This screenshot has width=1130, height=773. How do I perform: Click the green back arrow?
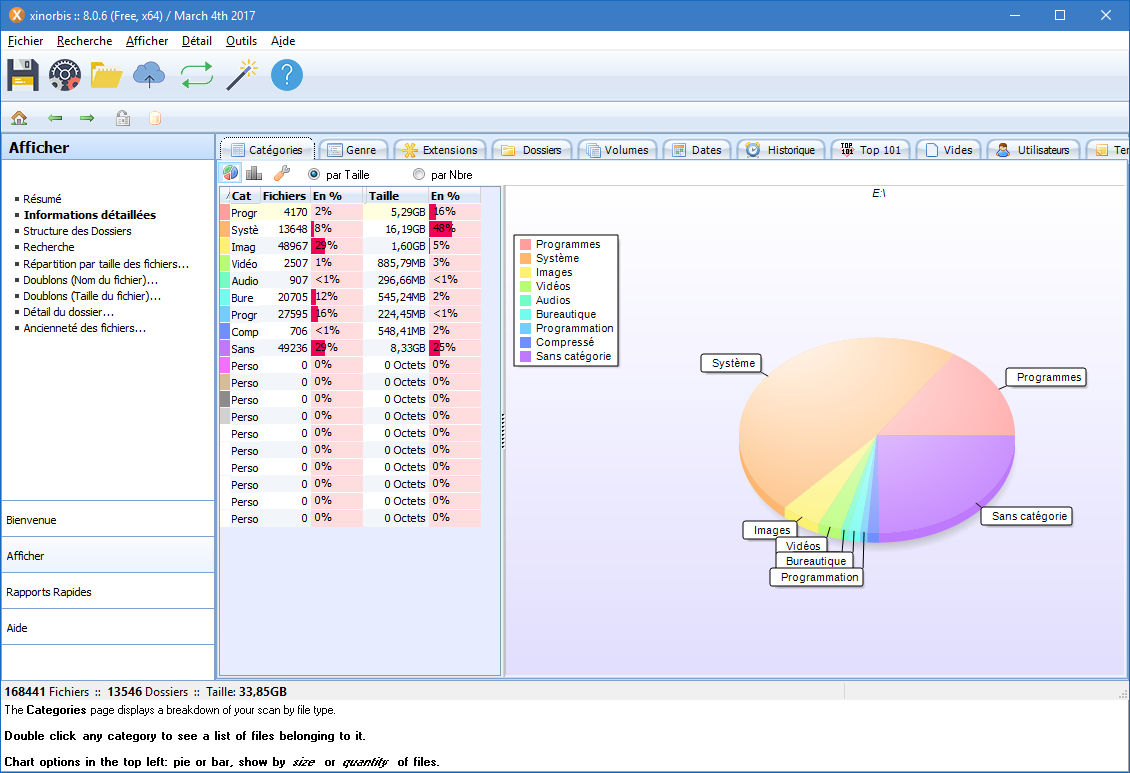(x=55, y=117)
